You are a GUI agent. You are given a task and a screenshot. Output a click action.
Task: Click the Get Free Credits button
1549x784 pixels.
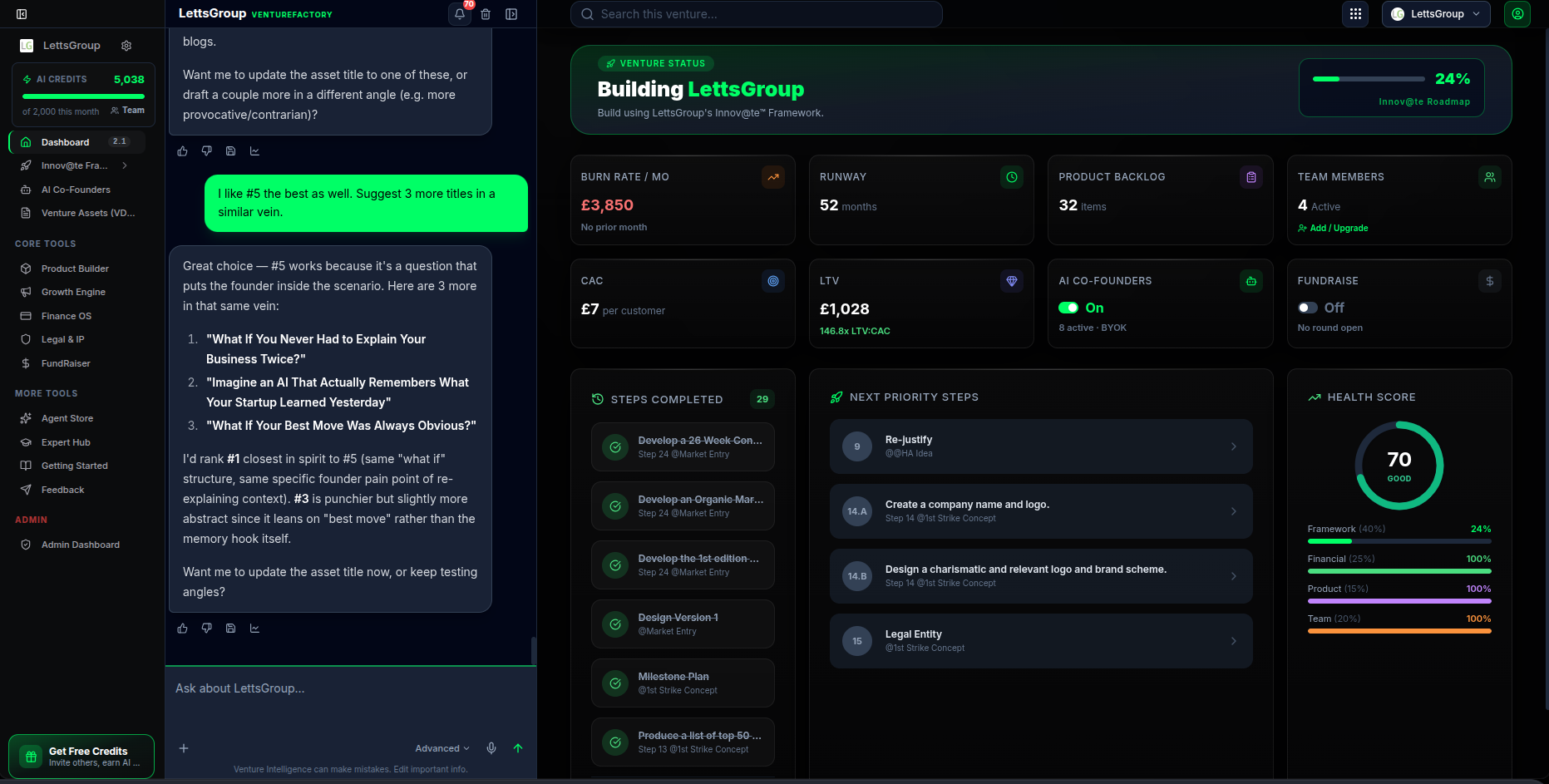pos(81,757)
